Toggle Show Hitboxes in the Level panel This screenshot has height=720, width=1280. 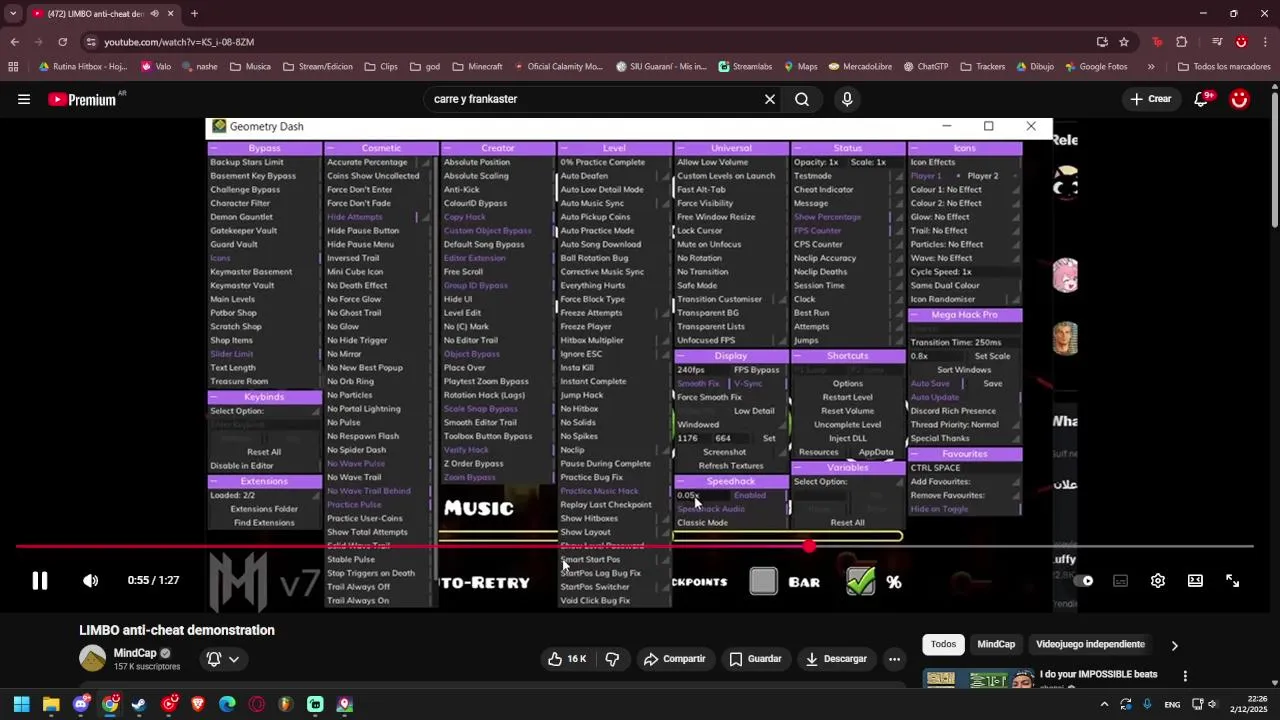[x=589, y=518]
